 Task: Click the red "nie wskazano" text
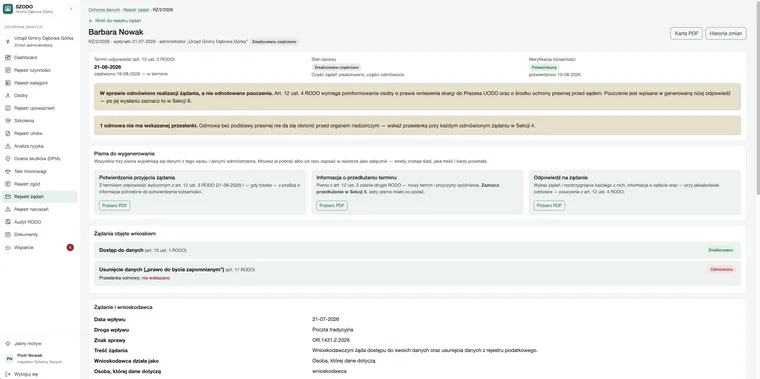tap(156, 278)
